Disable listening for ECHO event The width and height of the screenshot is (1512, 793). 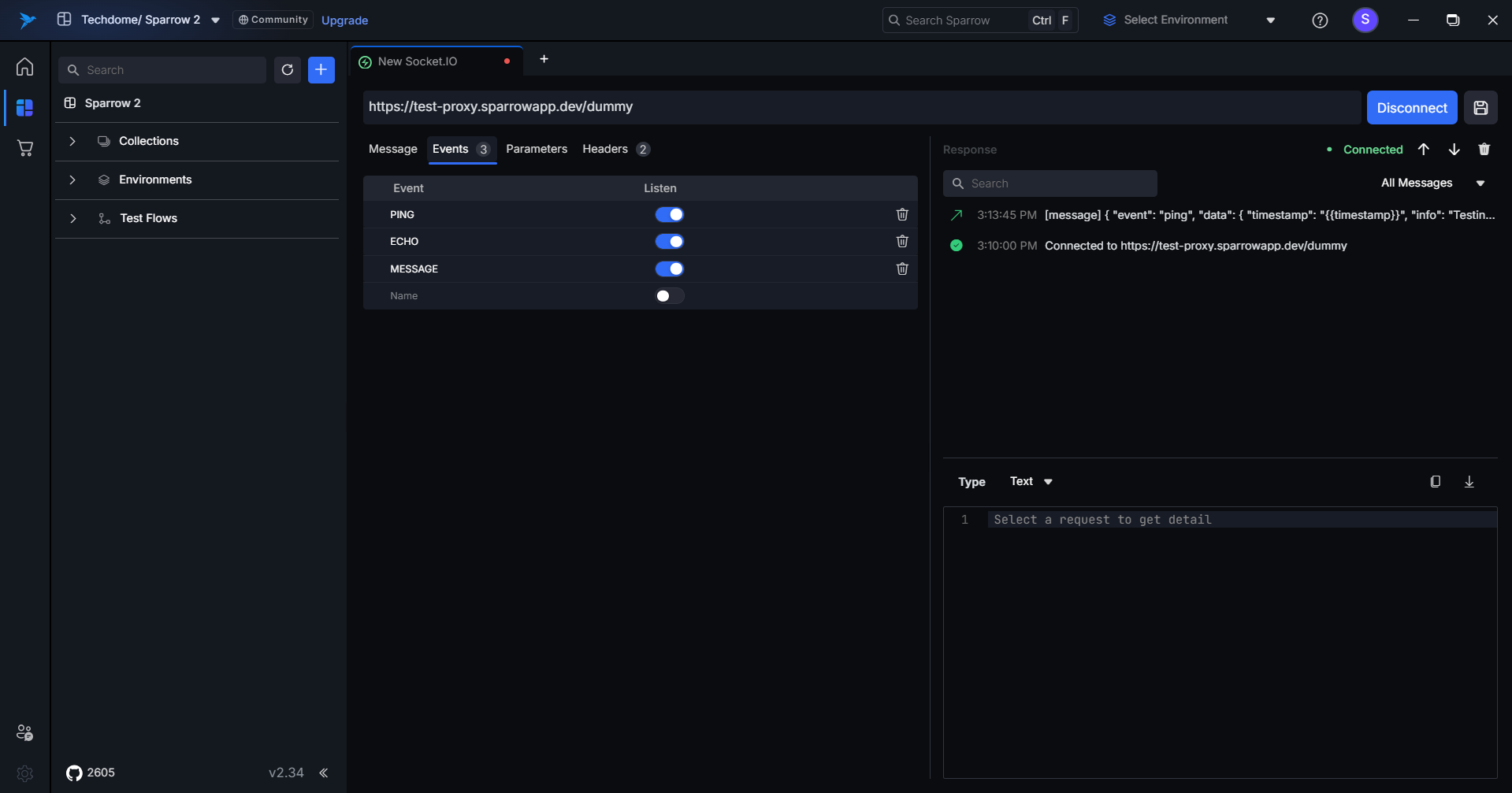669,242
